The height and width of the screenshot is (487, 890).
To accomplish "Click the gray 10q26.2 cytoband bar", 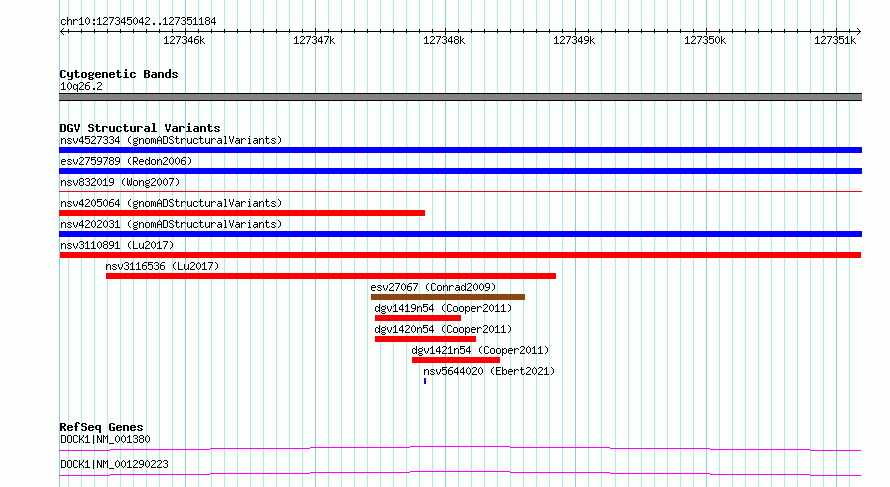I will pos(460,97).
